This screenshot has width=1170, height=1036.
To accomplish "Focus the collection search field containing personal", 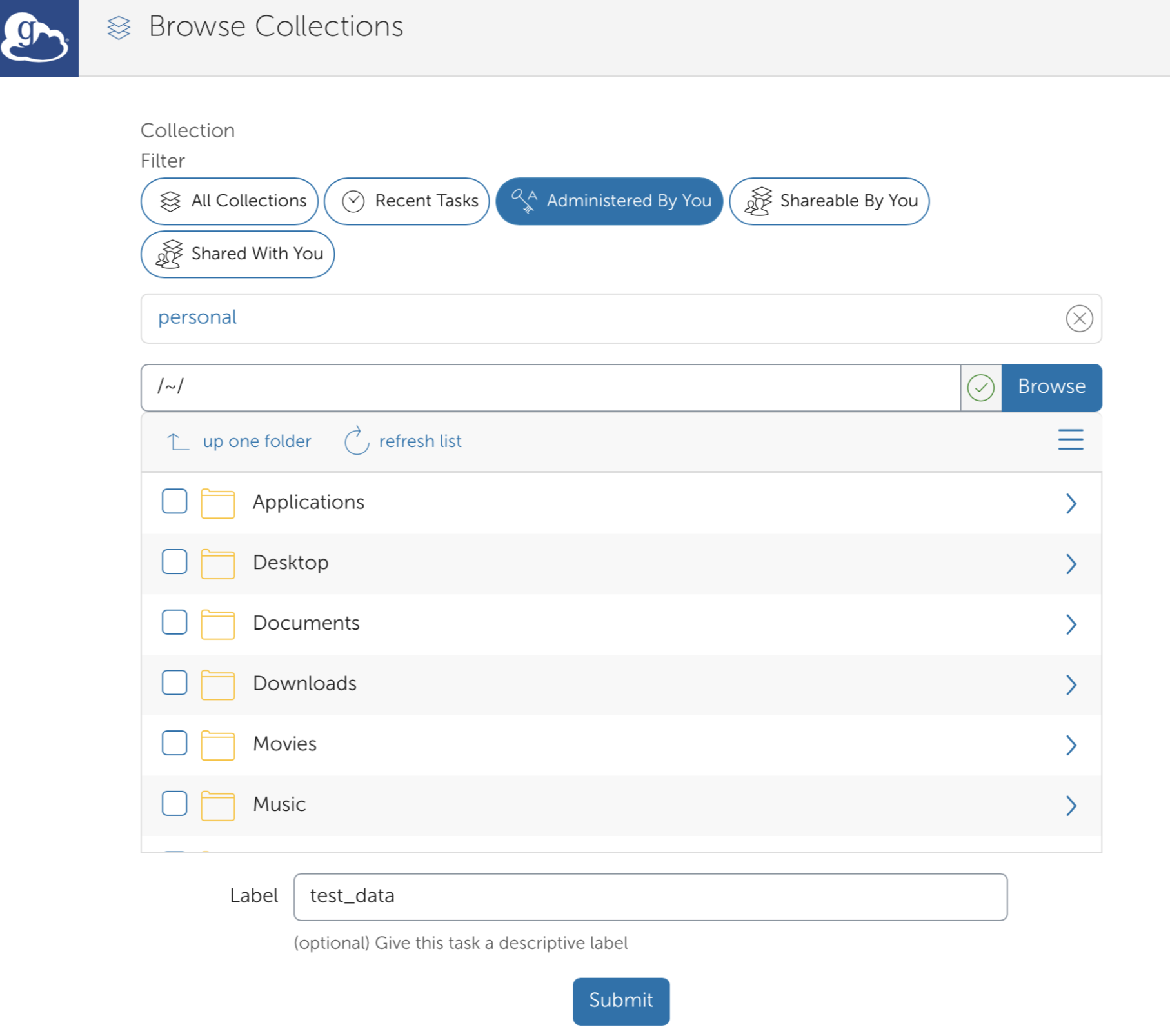I will [621, 319].
